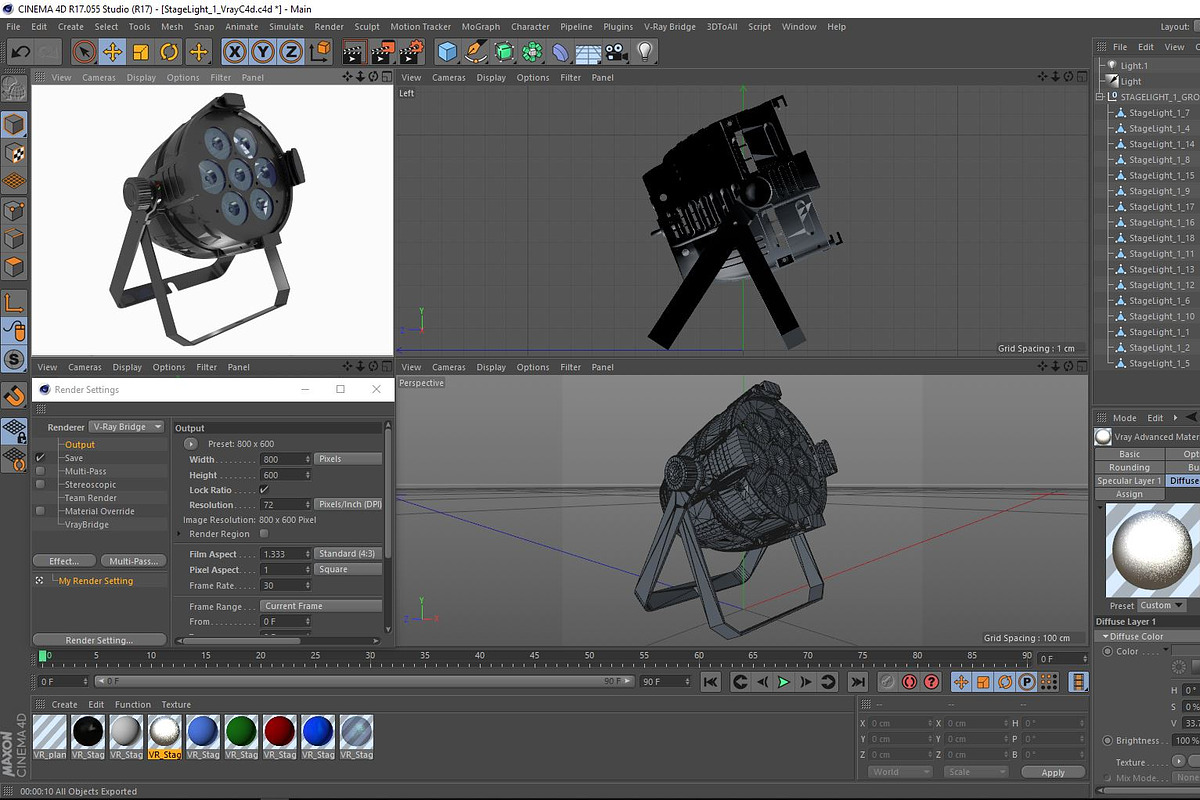
Task: Select the Live Selection cursor tool
Action: [x=84, y=52]
